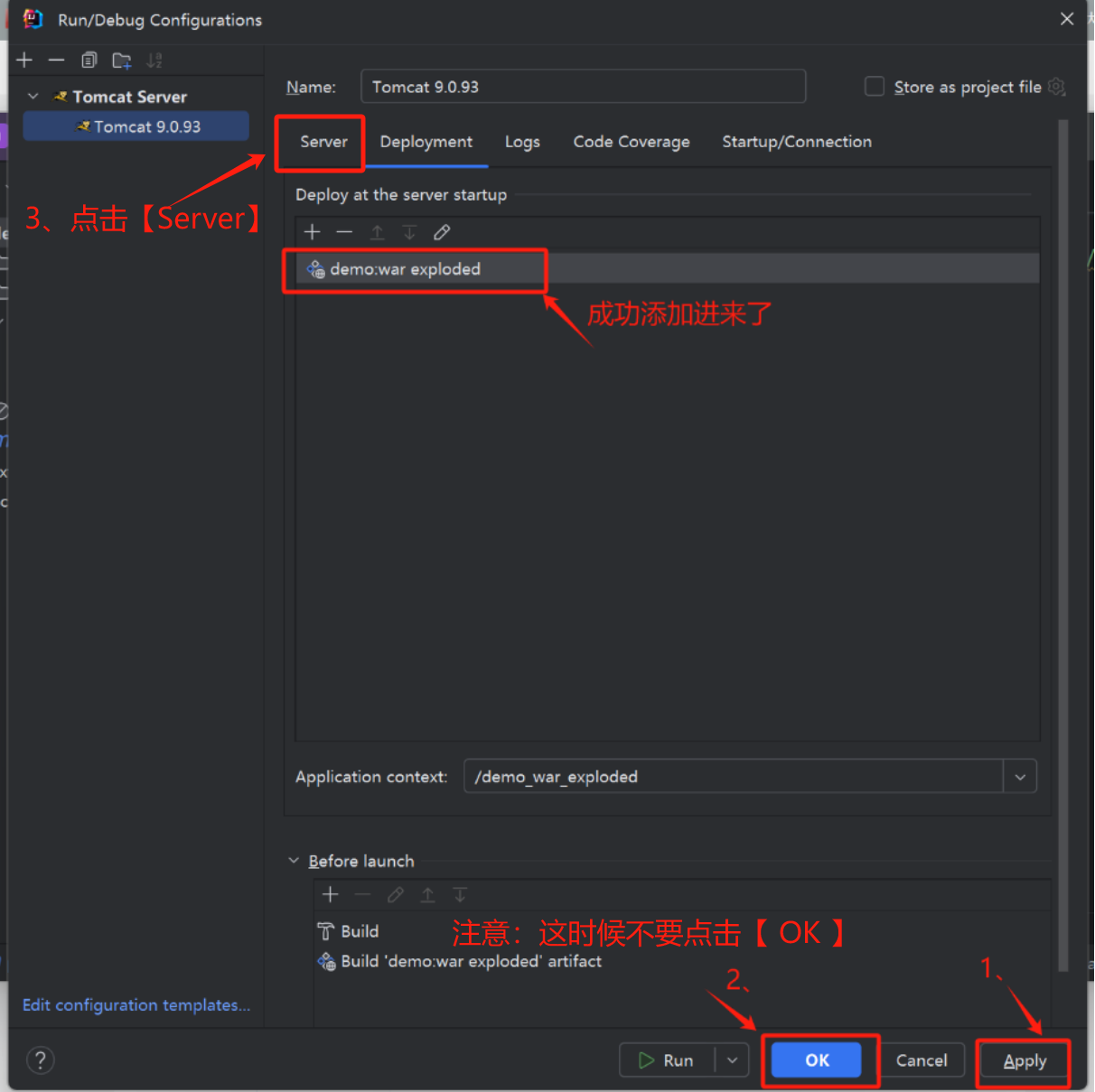Add Before launch task plus icon
Screen dimensions: 1095x1092
[331, 894]
